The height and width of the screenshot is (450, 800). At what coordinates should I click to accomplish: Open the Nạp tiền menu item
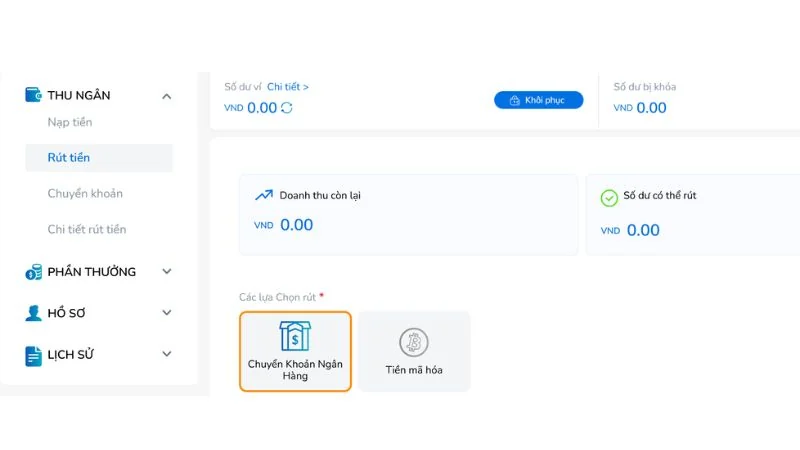tap(70, 122)
